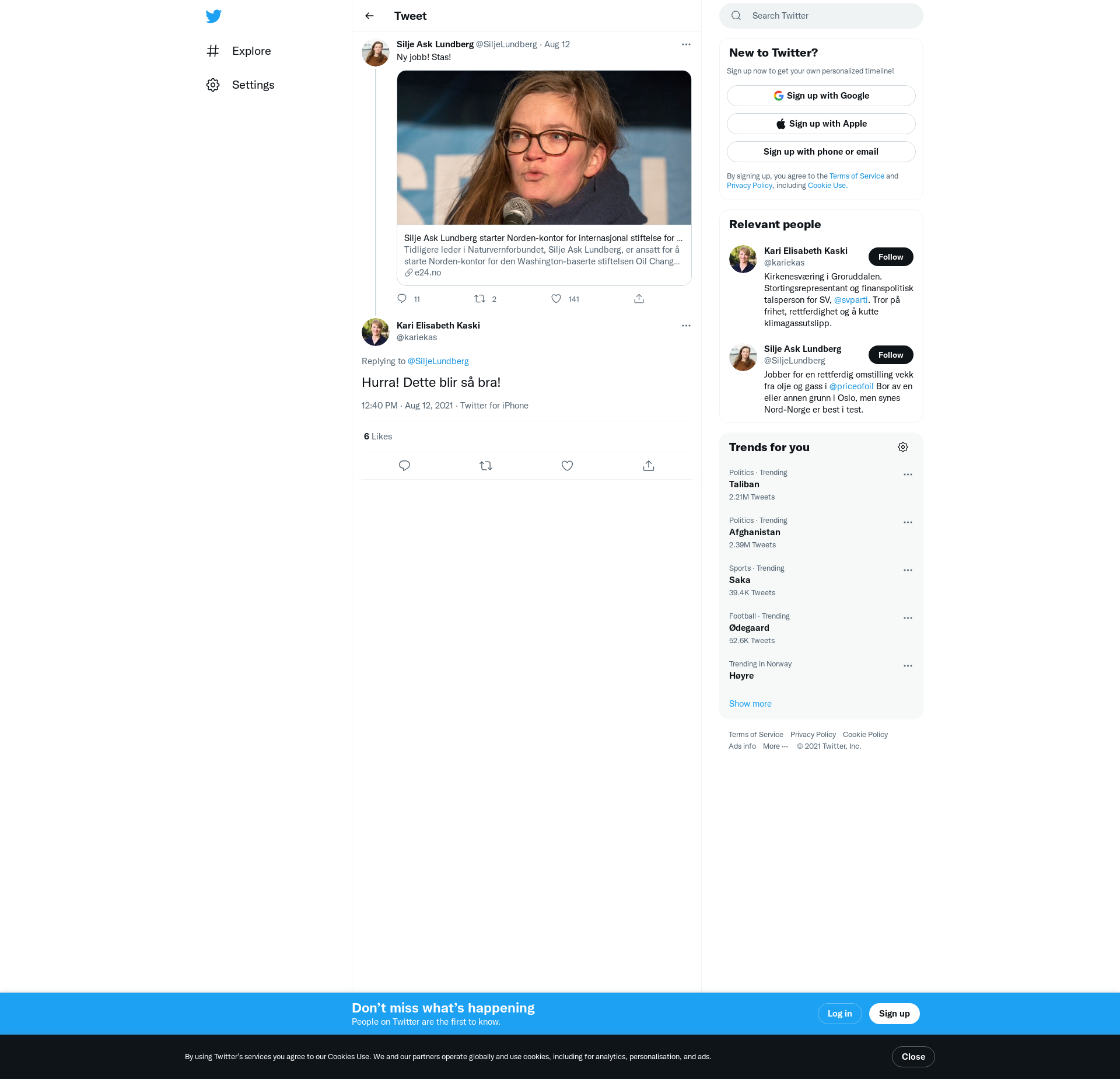
Task: Sign up with phone or email
Action: (821, 152)
